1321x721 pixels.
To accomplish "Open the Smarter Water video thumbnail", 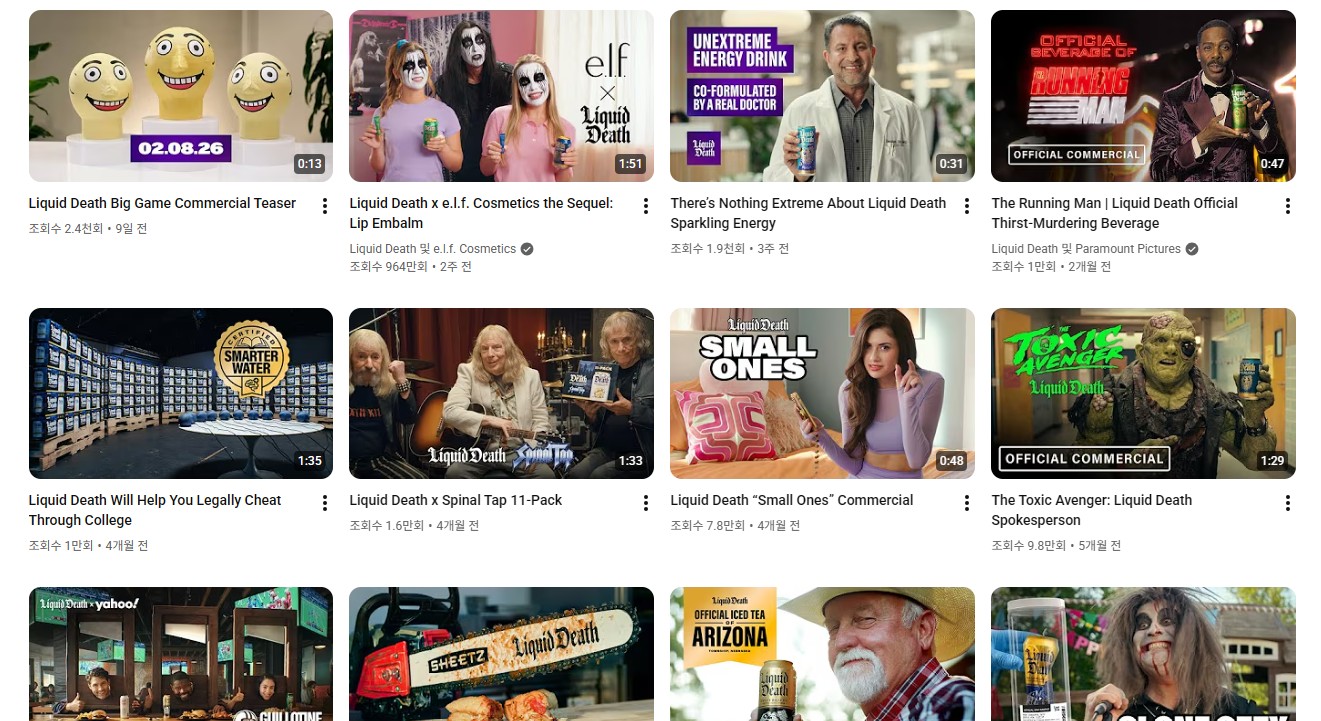I will tap(180, 393).
